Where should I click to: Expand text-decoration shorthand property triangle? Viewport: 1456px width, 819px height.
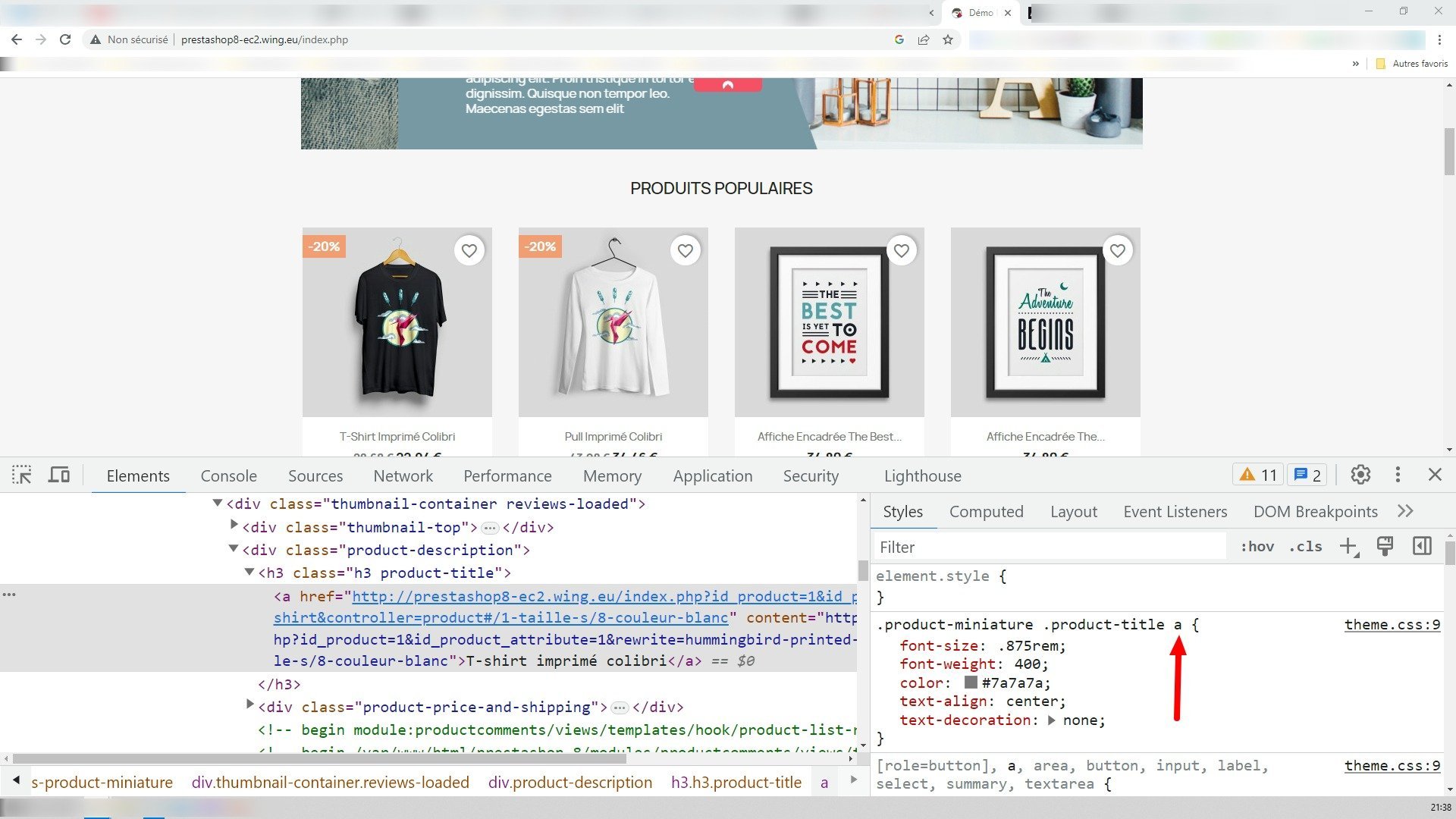(x=1051, y=720)
